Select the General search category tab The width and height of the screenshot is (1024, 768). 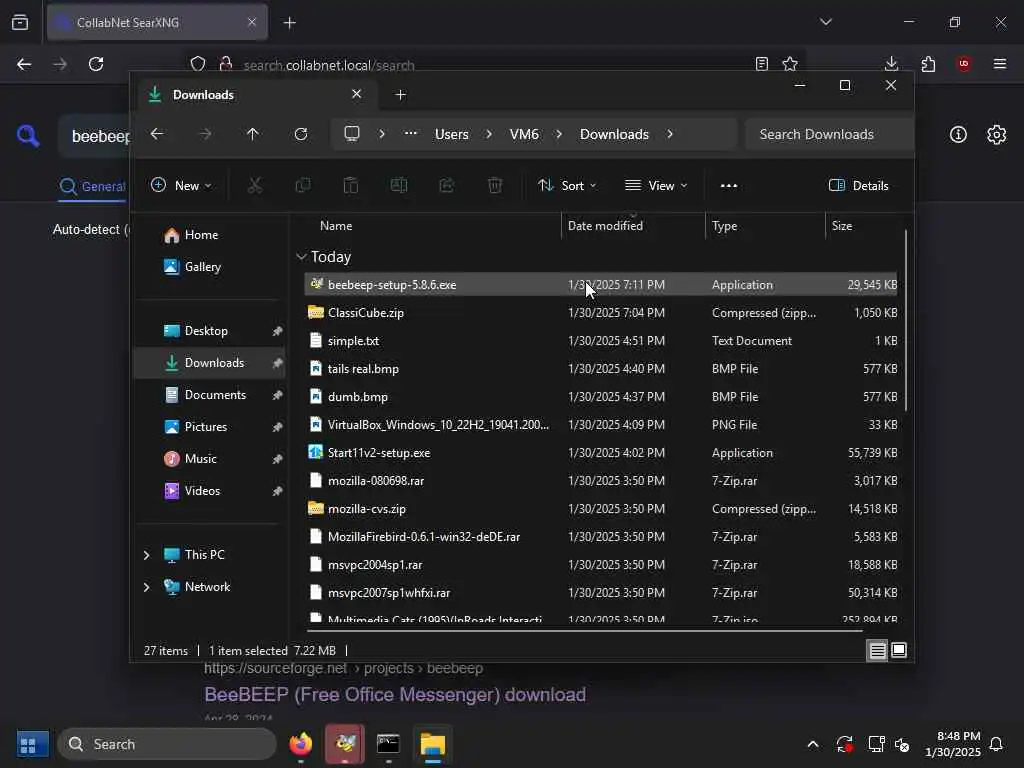(92, 187)
